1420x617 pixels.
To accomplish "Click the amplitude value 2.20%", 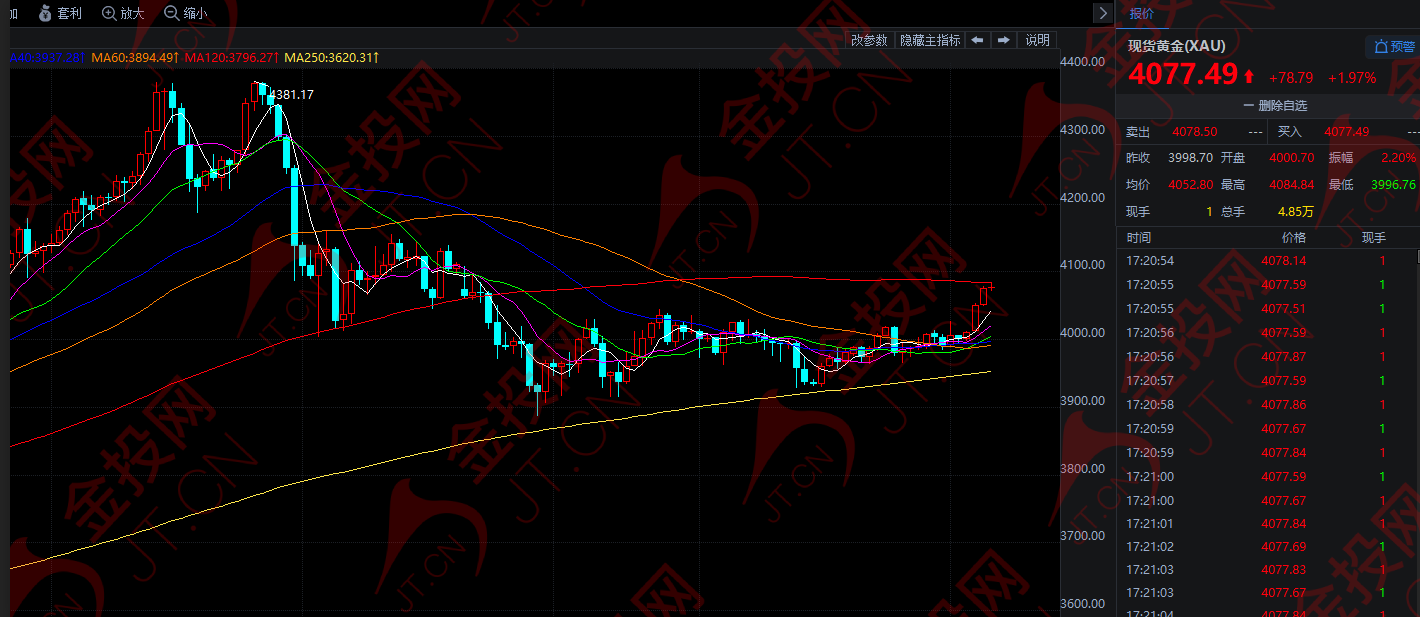I will pos(1398,158).
